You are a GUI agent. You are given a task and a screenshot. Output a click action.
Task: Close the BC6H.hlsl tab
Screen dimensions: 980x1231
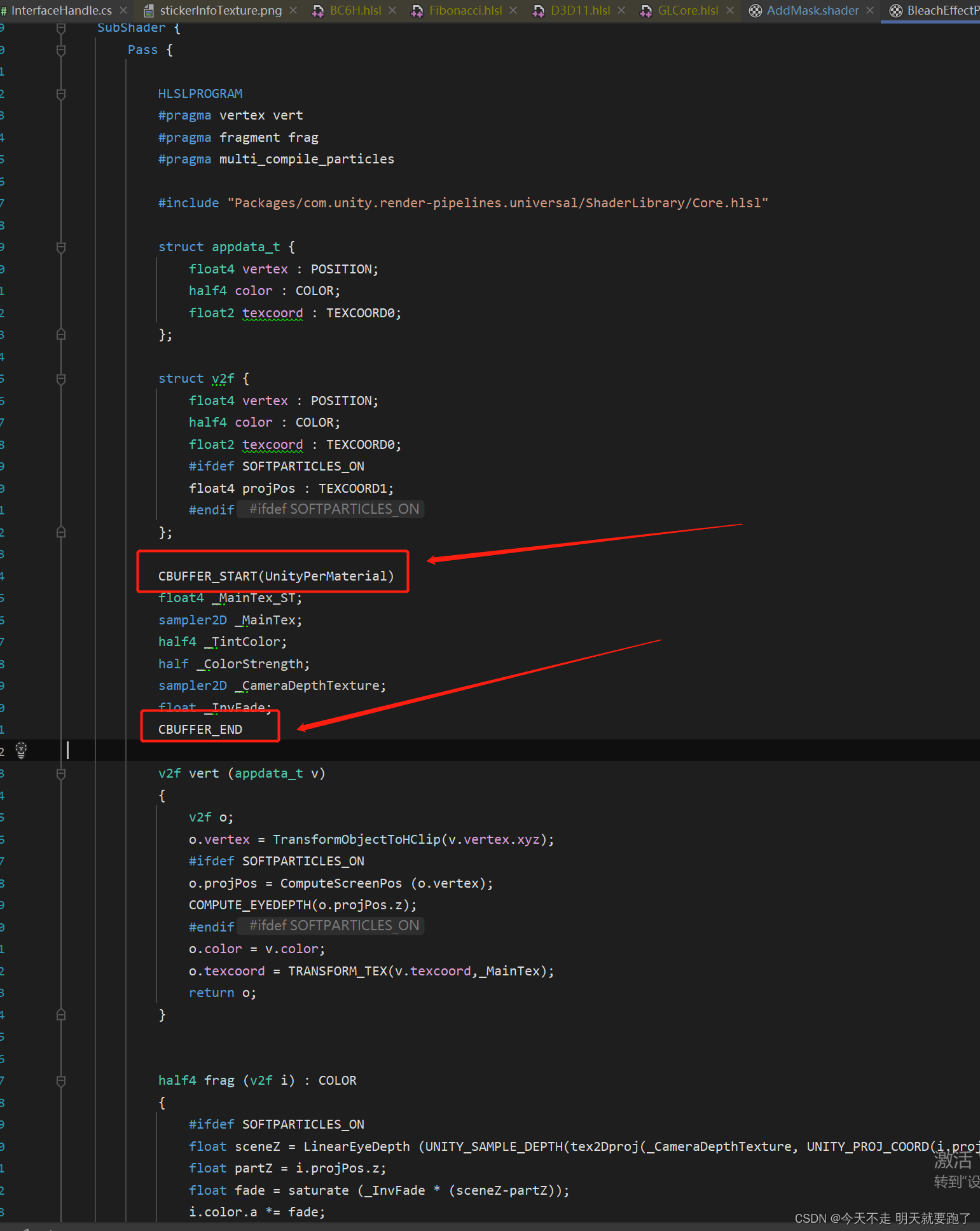[392, 11]
